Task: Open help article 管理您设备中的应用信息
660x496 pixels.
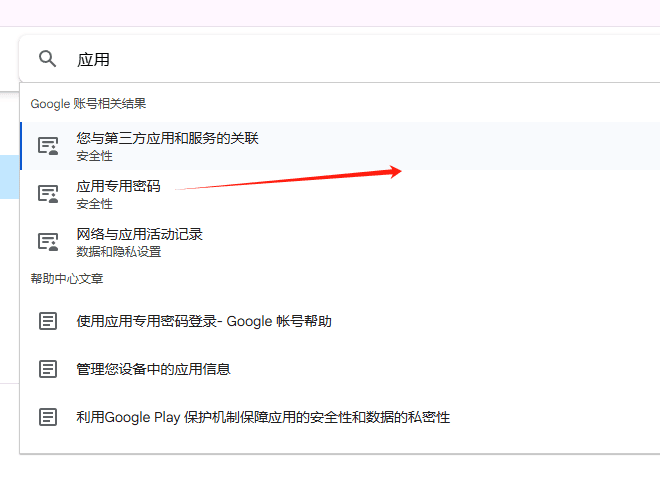Action: 340,369
